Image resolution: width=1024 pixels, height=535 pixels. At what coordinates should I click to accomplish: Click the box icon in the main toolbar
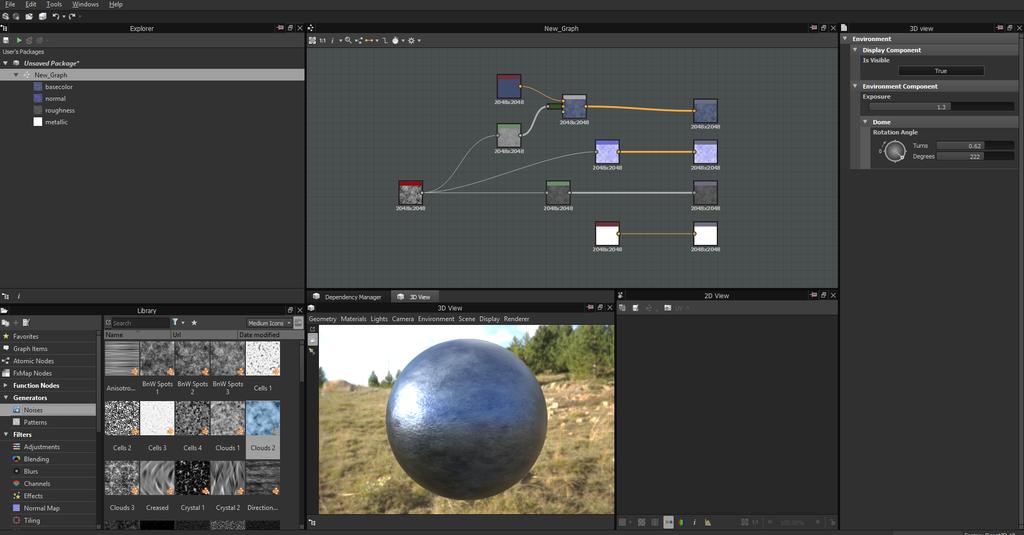(x=42, y=16)
